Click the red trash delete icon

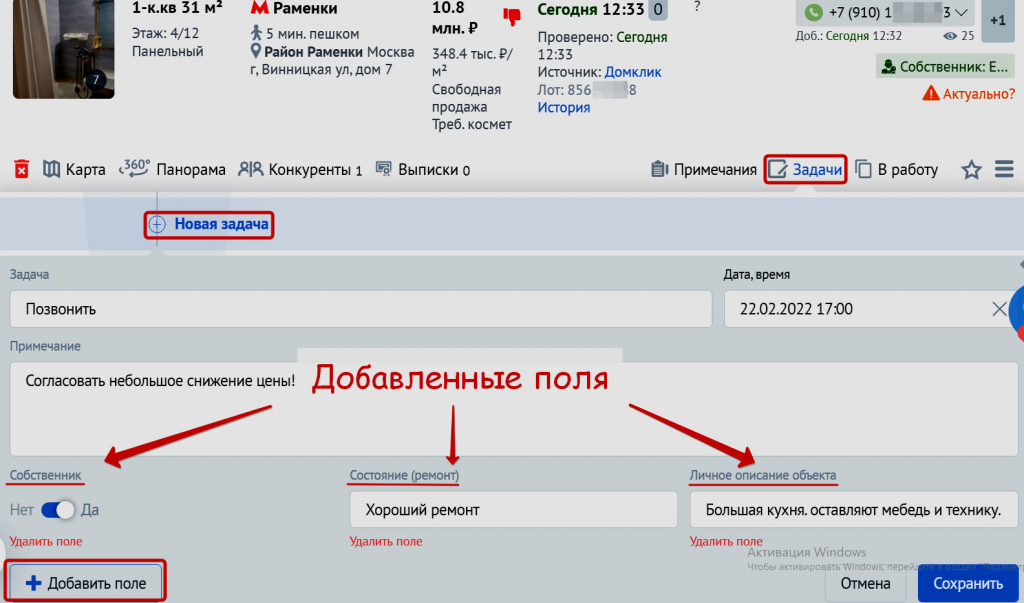(x=22, y=169)
